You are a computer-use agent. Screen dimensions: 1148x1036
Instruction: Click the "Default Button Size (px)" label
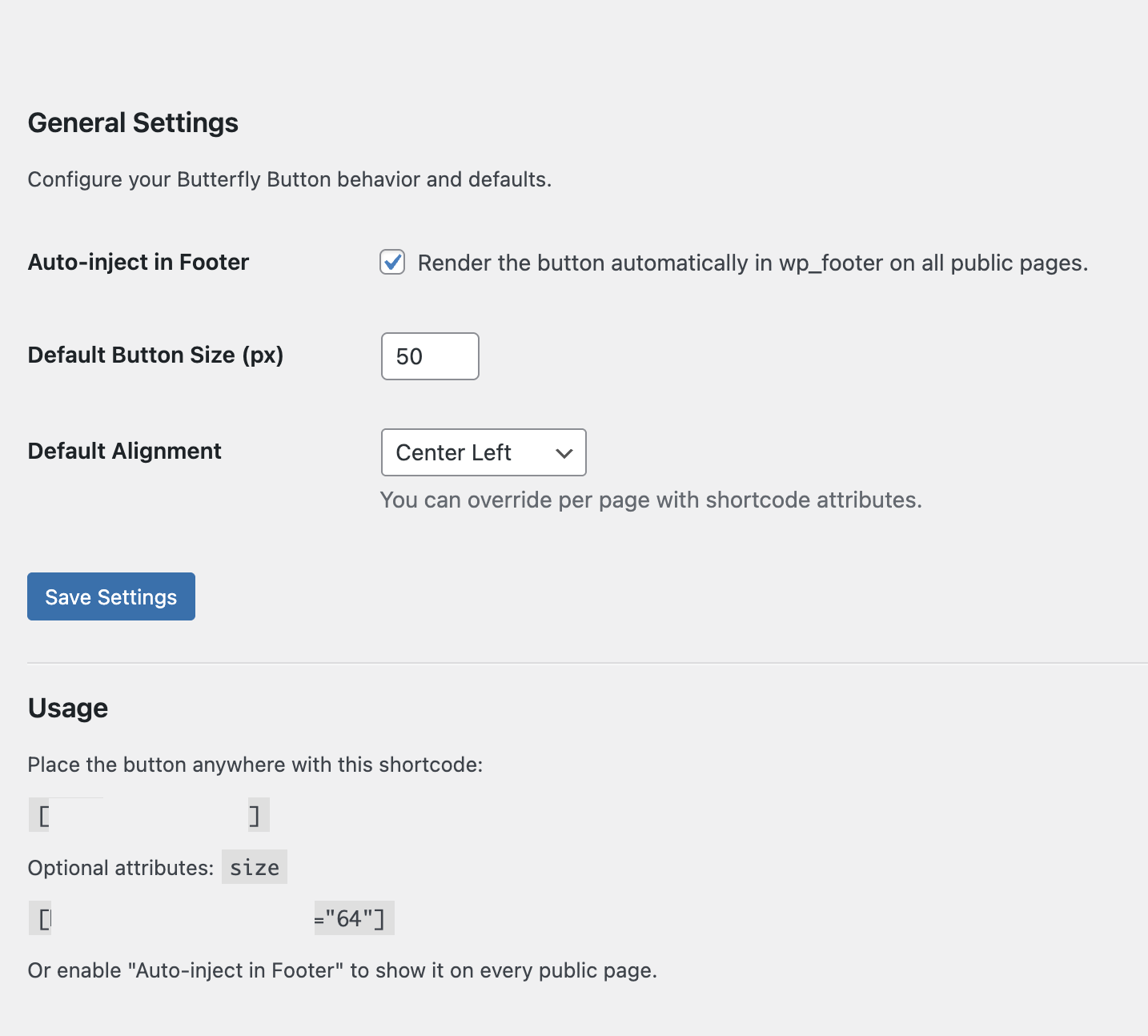[x=155, y=355]
